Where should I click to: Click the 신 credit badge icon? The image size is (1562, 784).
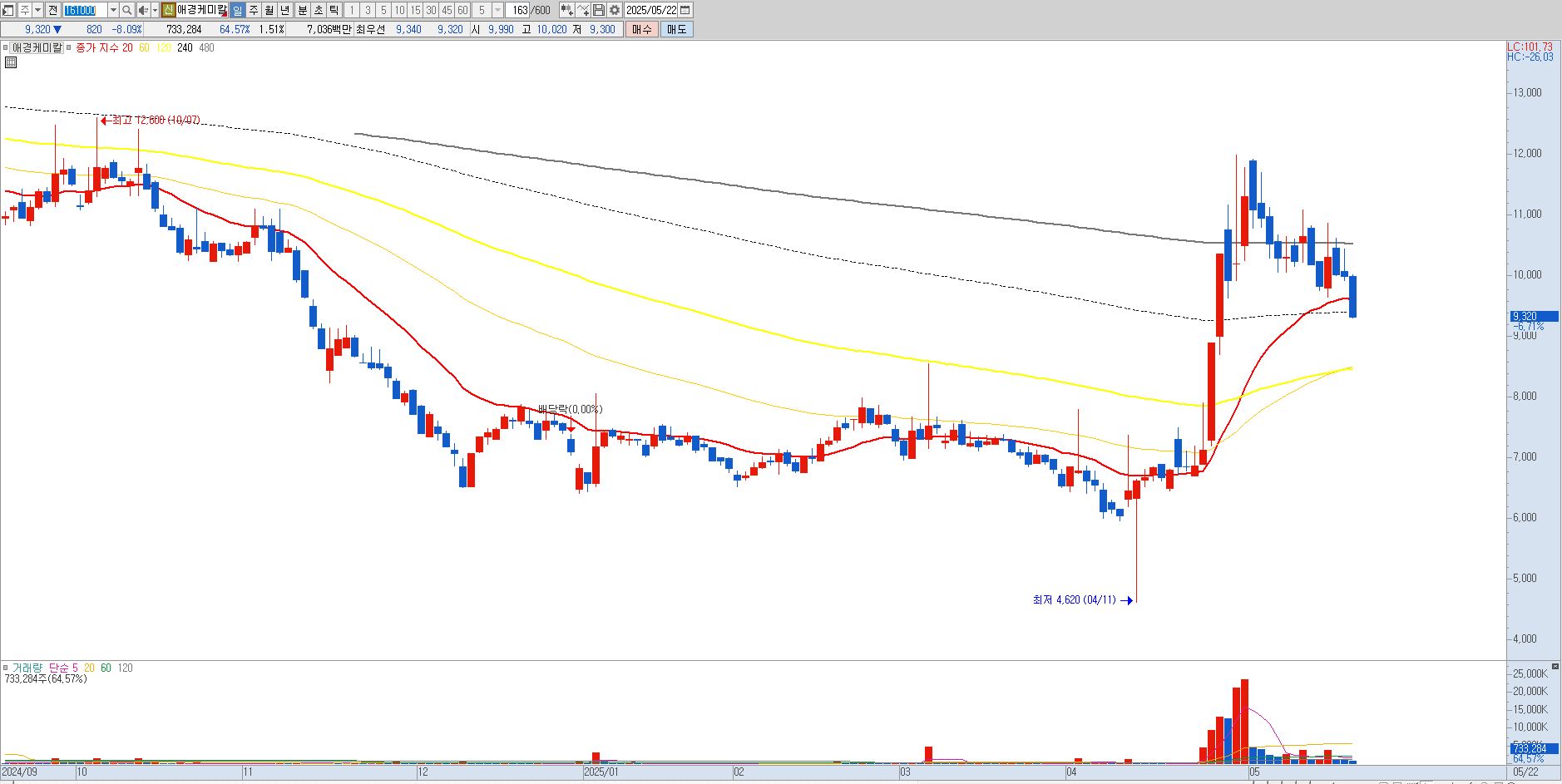[168, 10]
